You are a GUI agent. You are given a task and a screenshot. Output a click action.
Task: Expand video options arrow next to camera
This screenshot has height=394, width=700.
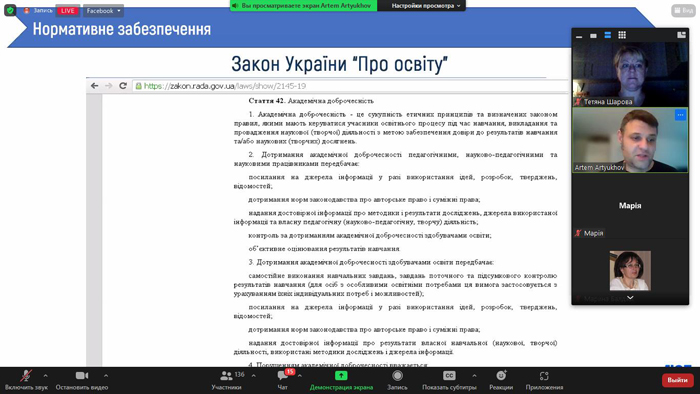point(106,376)
